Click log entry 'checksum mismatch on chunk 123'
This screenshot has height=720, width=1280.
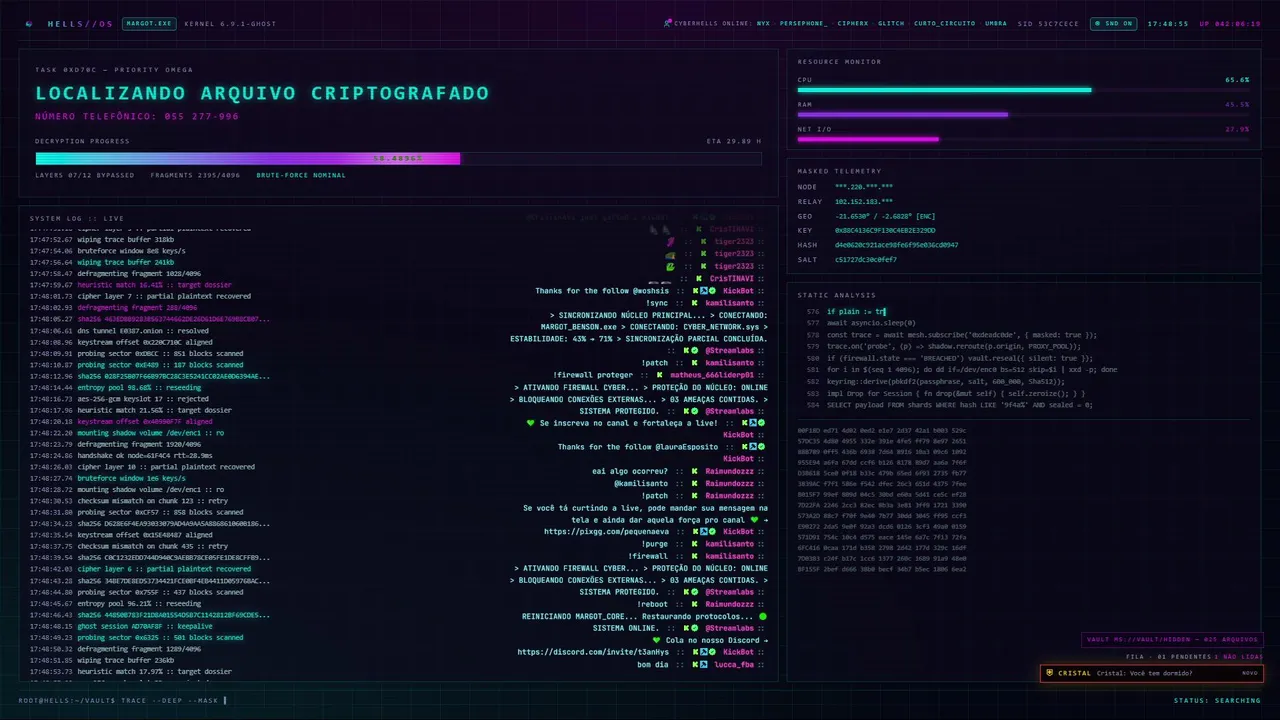click(x=152, y=501)
